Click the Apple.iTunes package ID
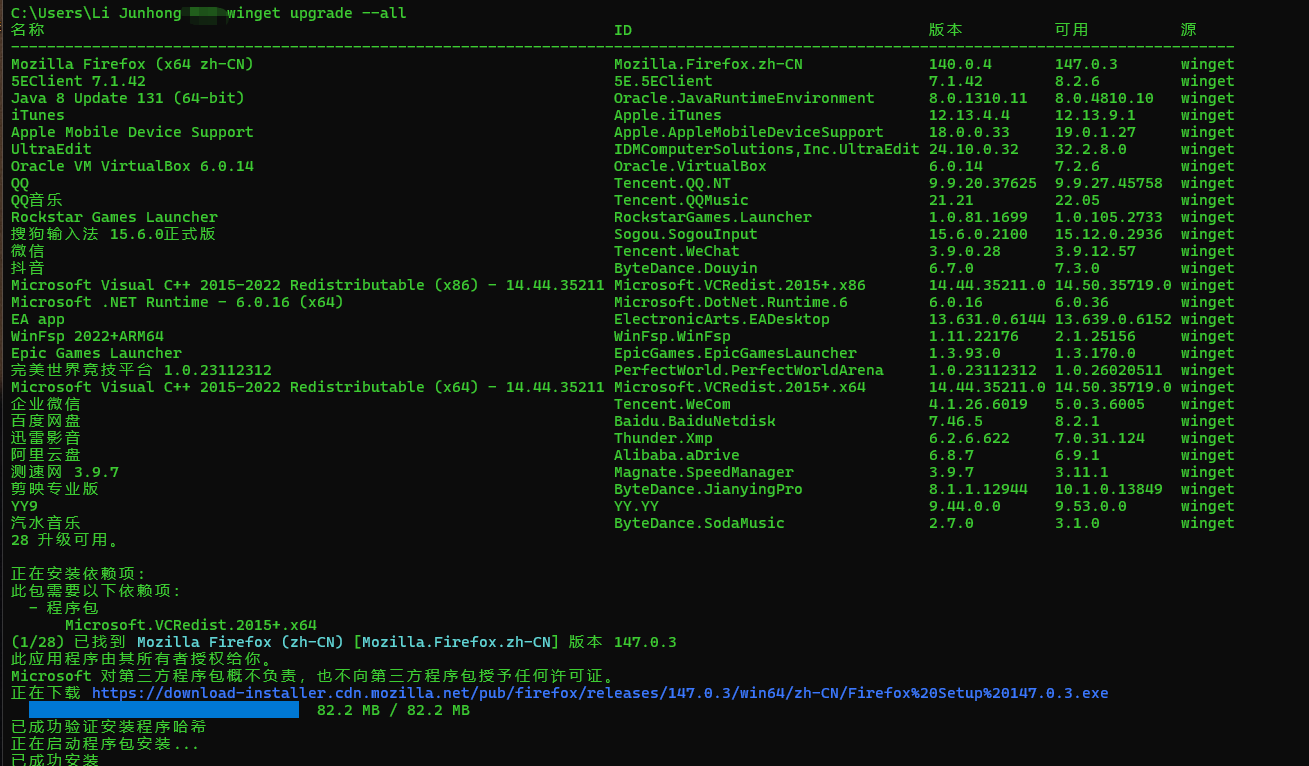Viewport: 1309px width, 766px height. pyautogui.click(x=667, y=115)
